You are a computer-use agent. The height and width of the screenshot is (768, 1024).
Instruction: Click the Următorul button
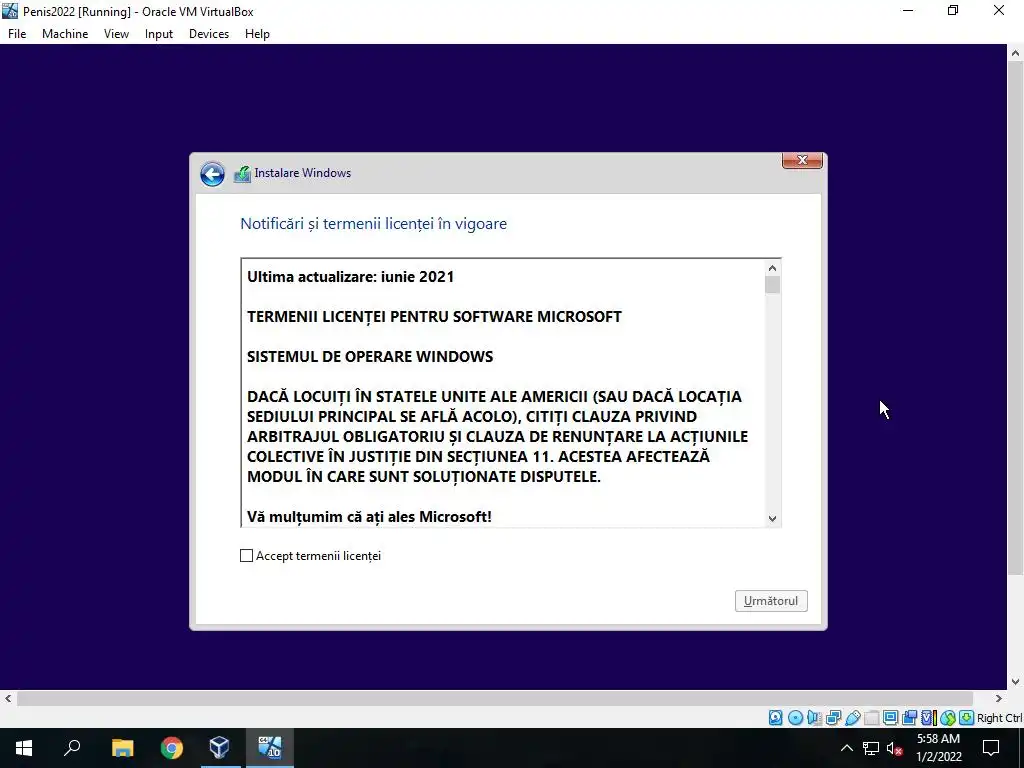tap(771, 601)
